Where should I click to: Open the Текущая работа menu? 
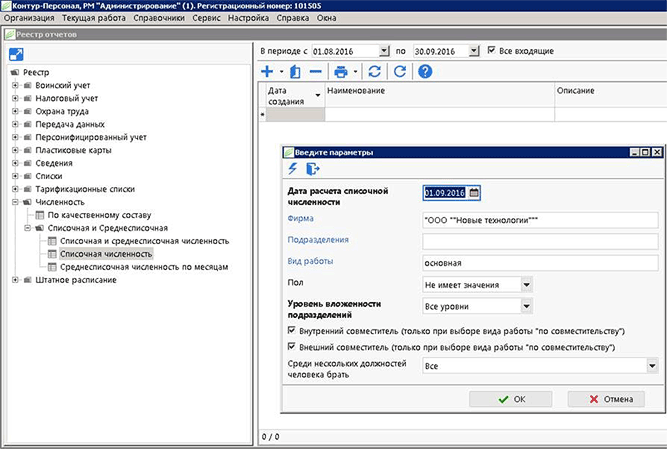click(94, 18)
